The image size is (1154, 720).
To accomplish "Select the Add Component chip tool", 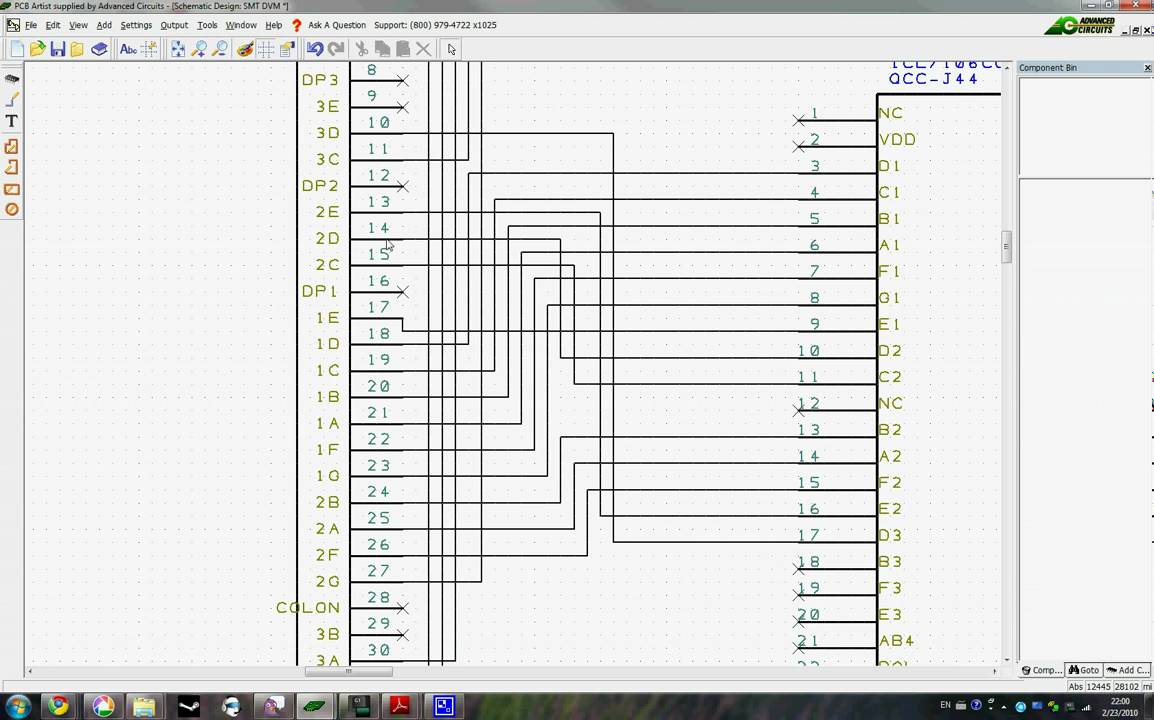I will (12, 79).
